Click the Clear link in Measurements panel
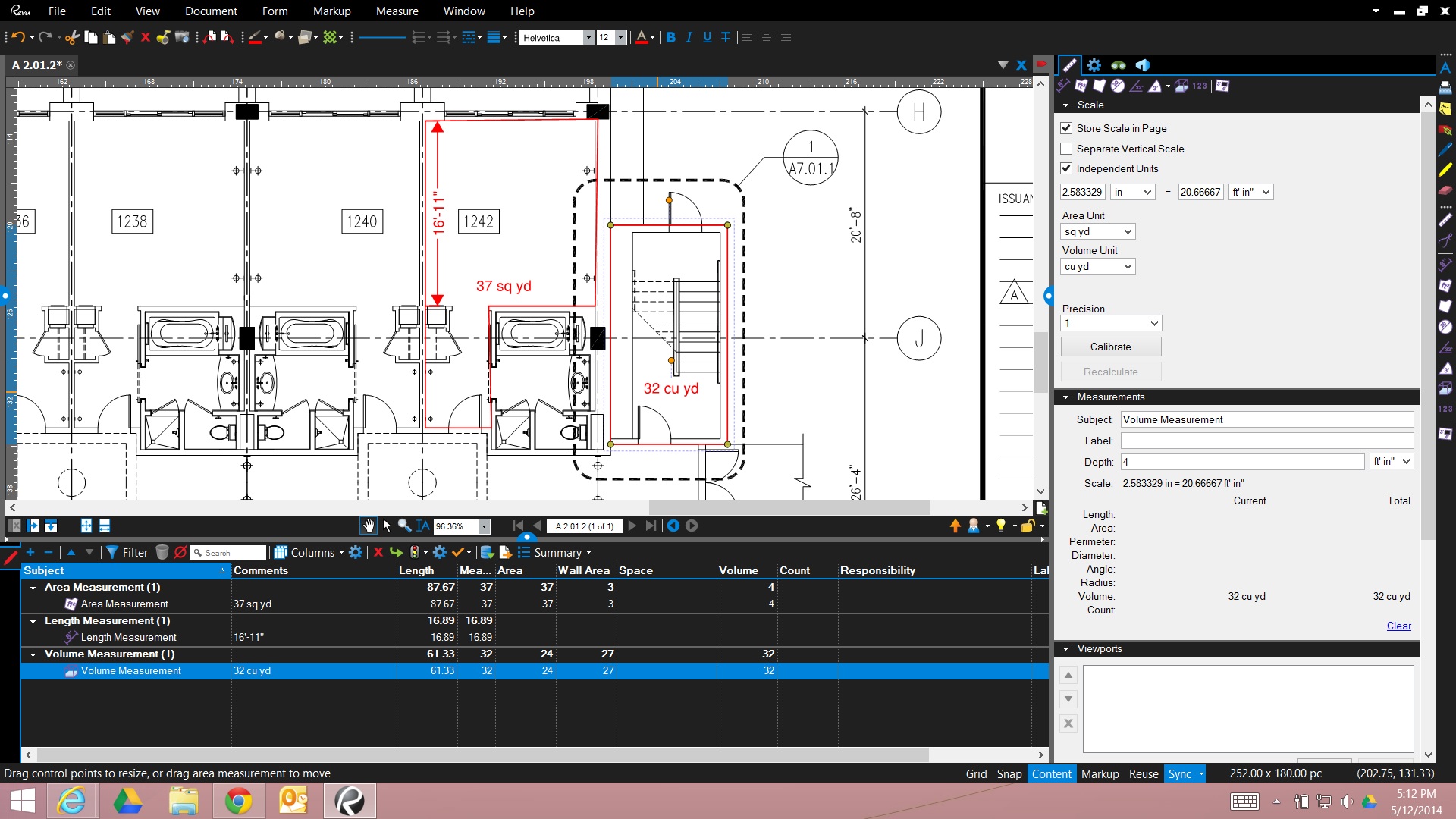1456x819 pixels. click(x=1399, y=626)
